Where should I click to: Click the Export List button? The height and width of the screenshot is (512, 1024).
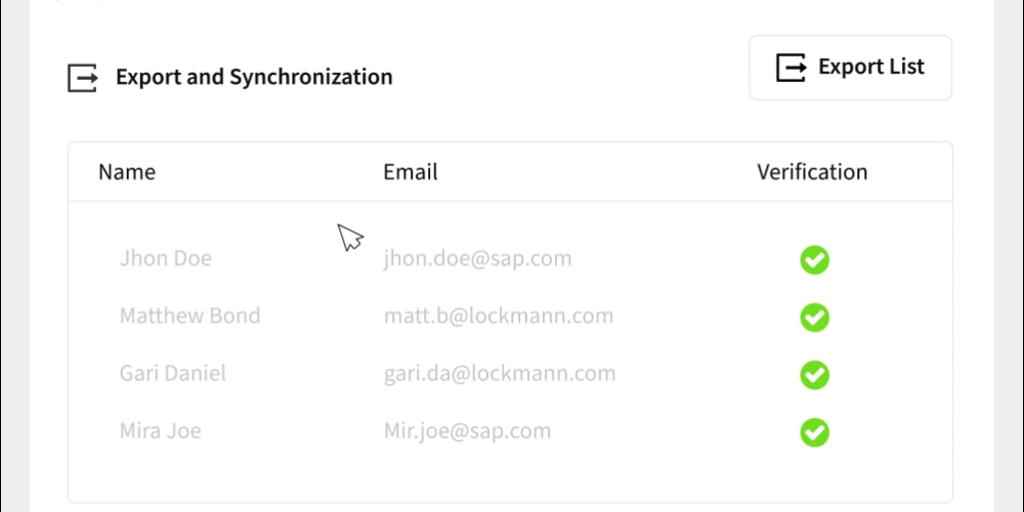click(850, 68)
